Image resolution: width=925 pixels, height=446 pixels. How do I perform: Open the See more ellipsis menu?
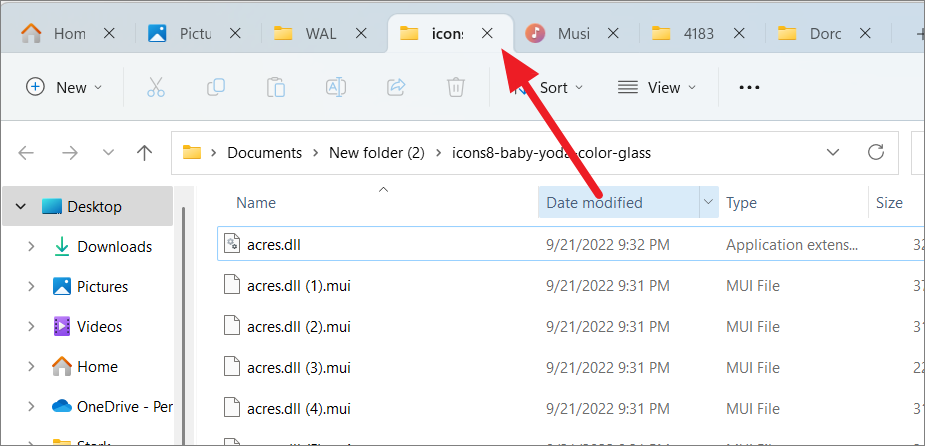(x=749, y=87)
